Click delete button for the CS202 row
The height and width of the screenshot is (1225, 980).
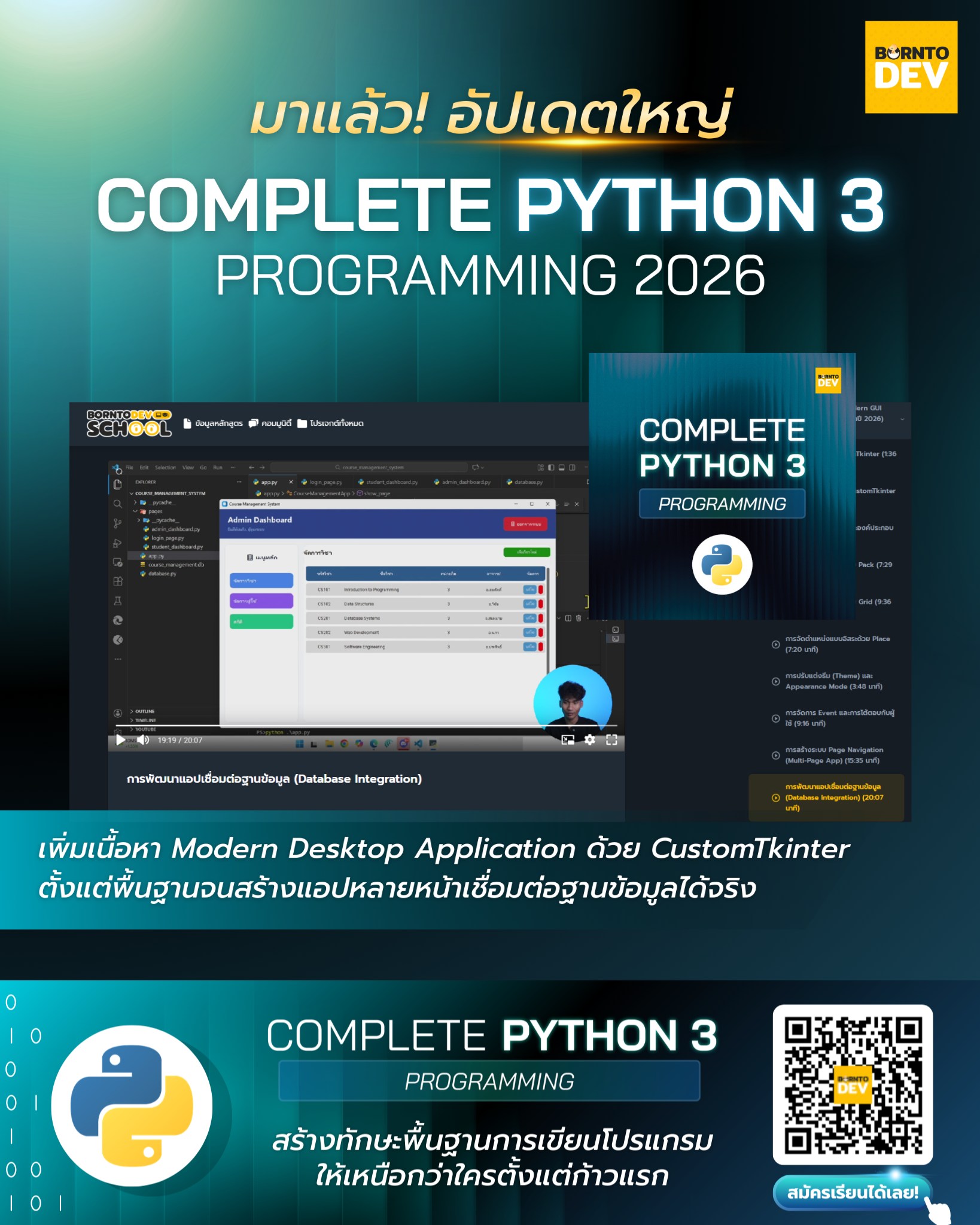pyautogui.click(x=541, y=632)
